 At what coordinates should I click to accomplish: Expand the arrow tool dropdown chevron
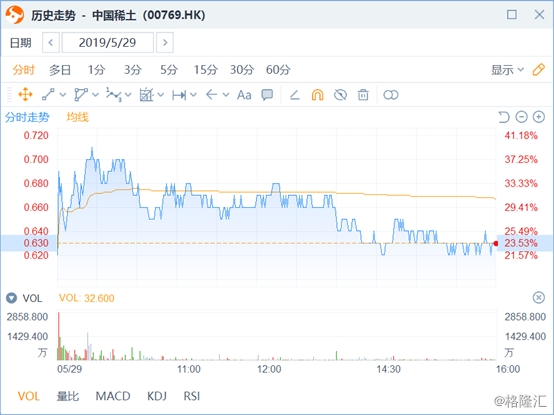(x=226, y=95)
